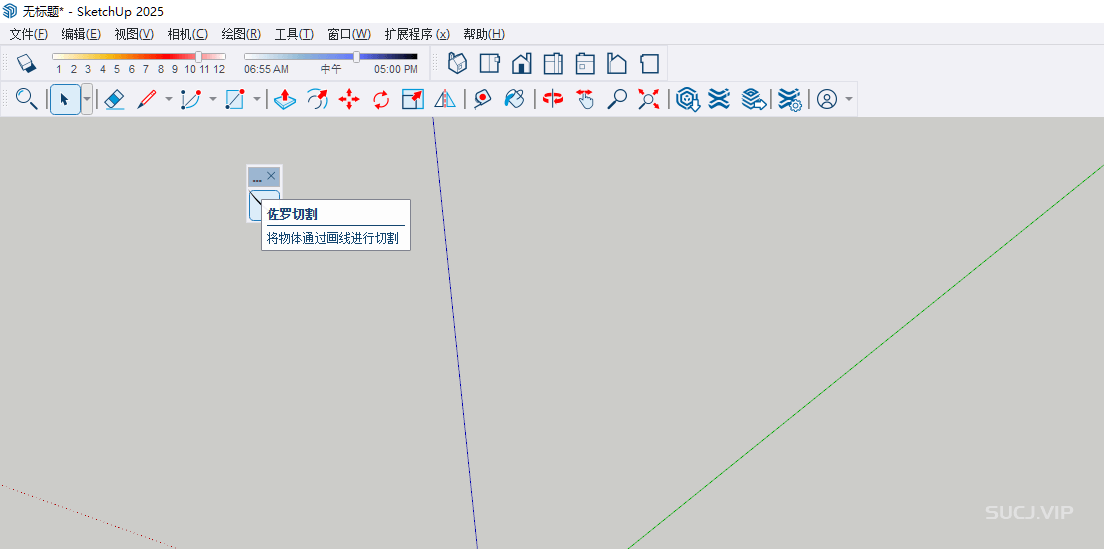Select the Move tool with red arrows

click(x=349, y=99)
